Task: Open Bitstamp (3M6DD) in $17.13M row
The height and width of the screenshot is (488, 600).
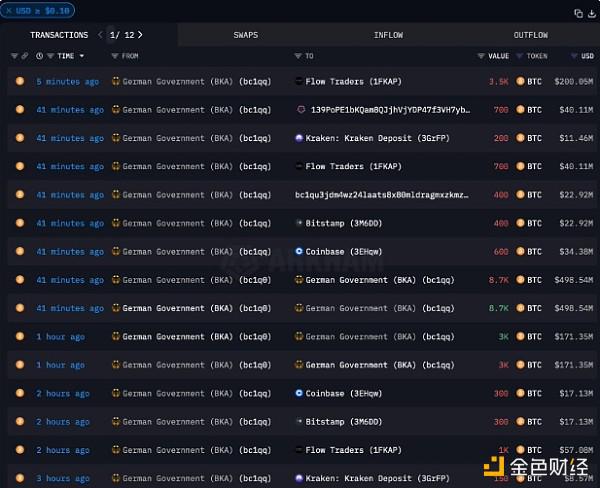Action: coord(344,422)
